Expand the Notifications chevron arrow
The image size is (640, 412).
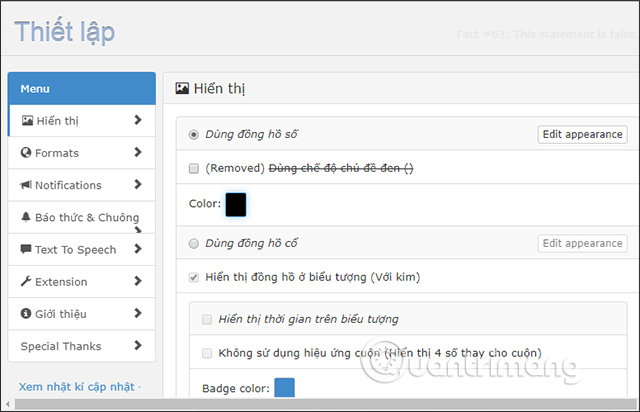coord(138,184)
